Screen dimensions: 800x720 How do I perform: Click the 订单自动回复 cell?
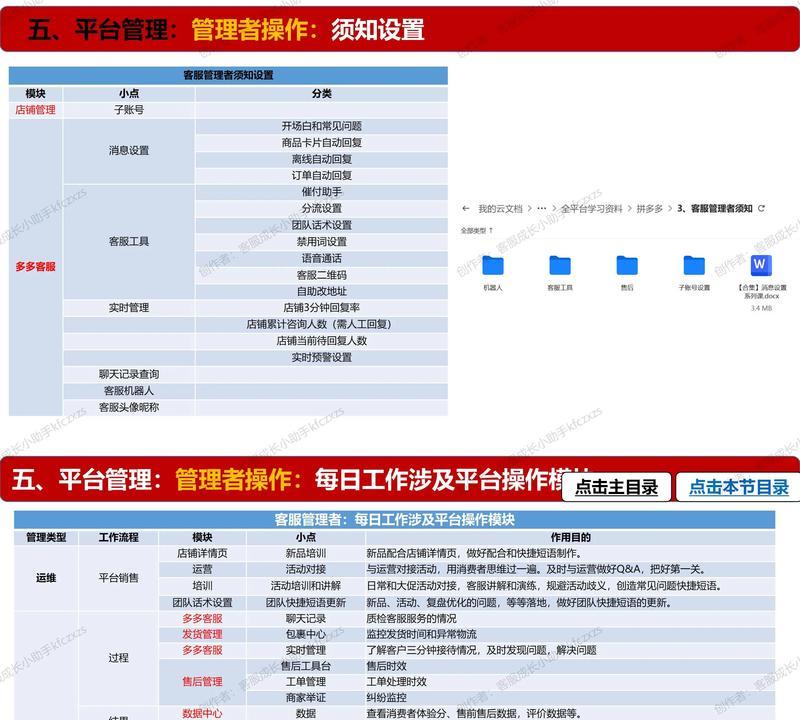(x=321, y=176)
